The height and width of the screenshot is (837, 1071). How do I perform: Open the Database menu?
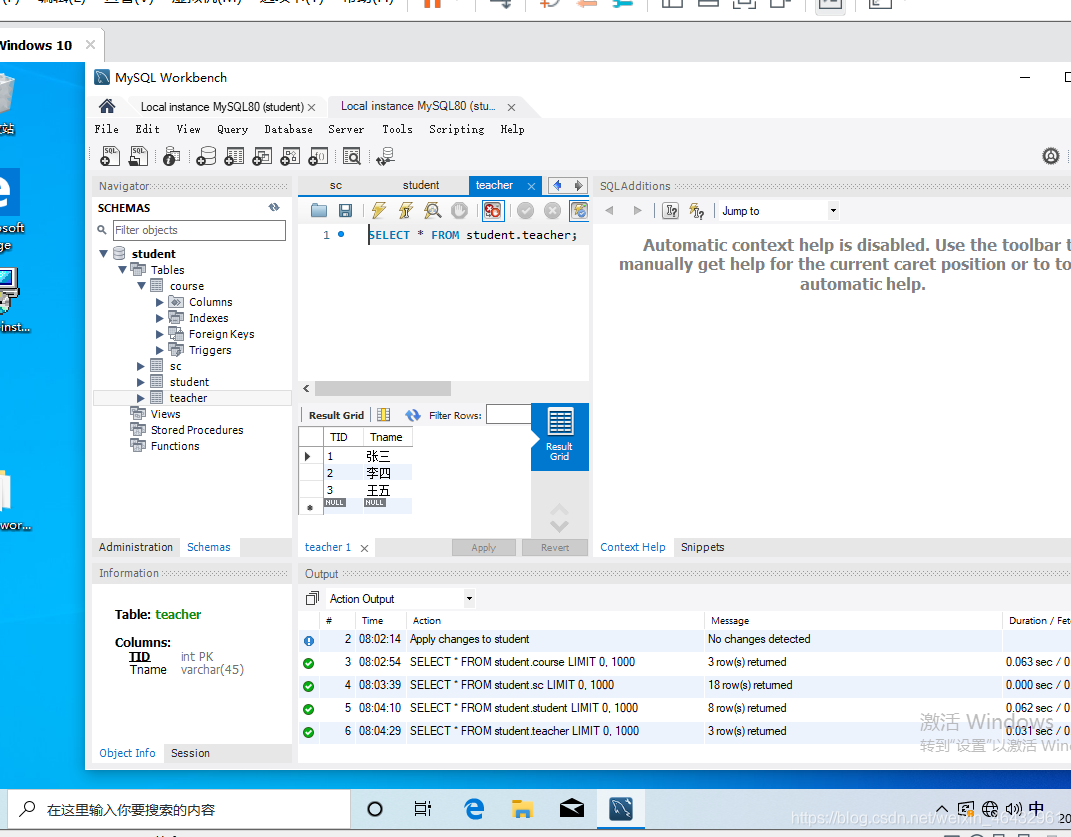288,129
